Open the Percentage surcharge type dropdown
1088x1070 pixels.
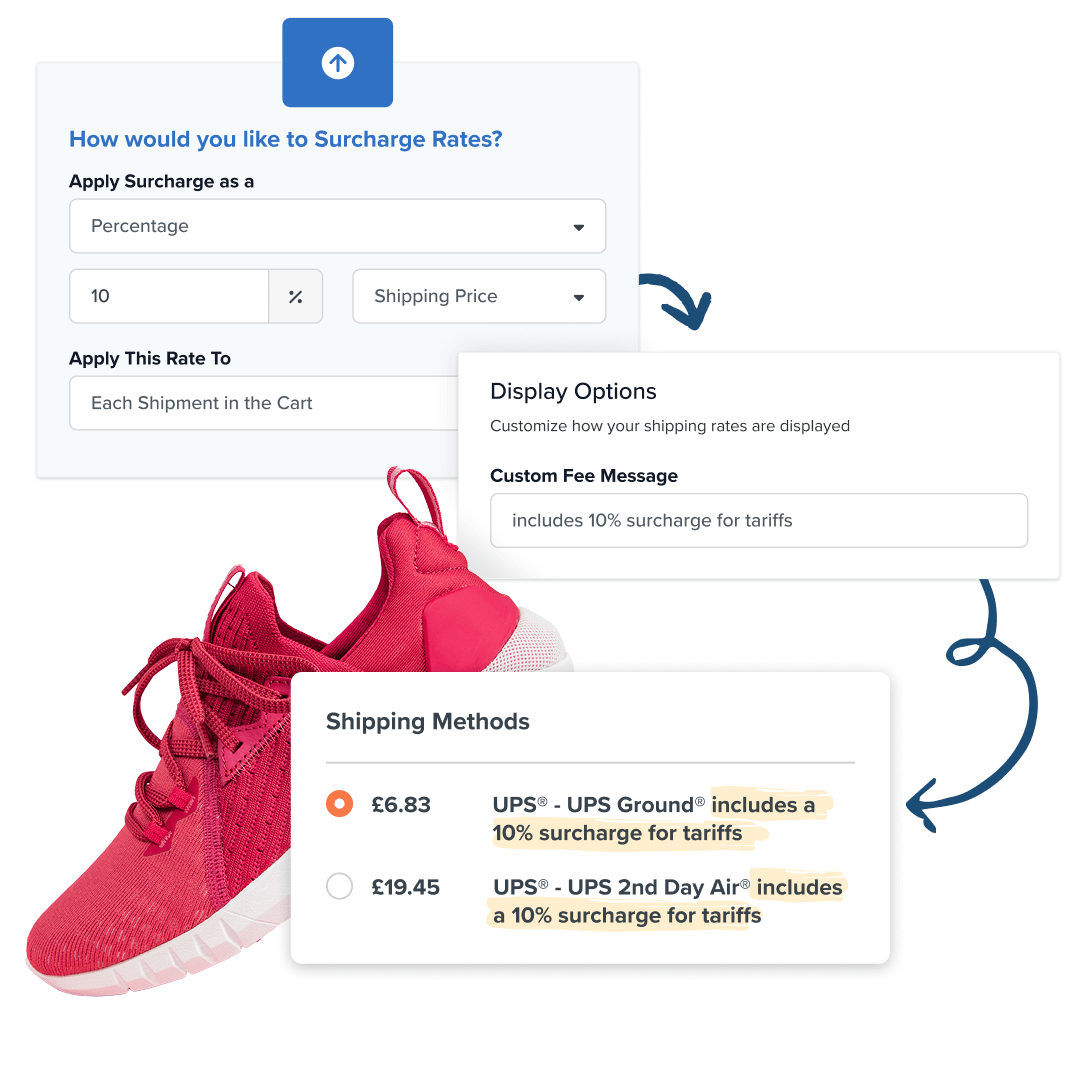tap(337, 226)
